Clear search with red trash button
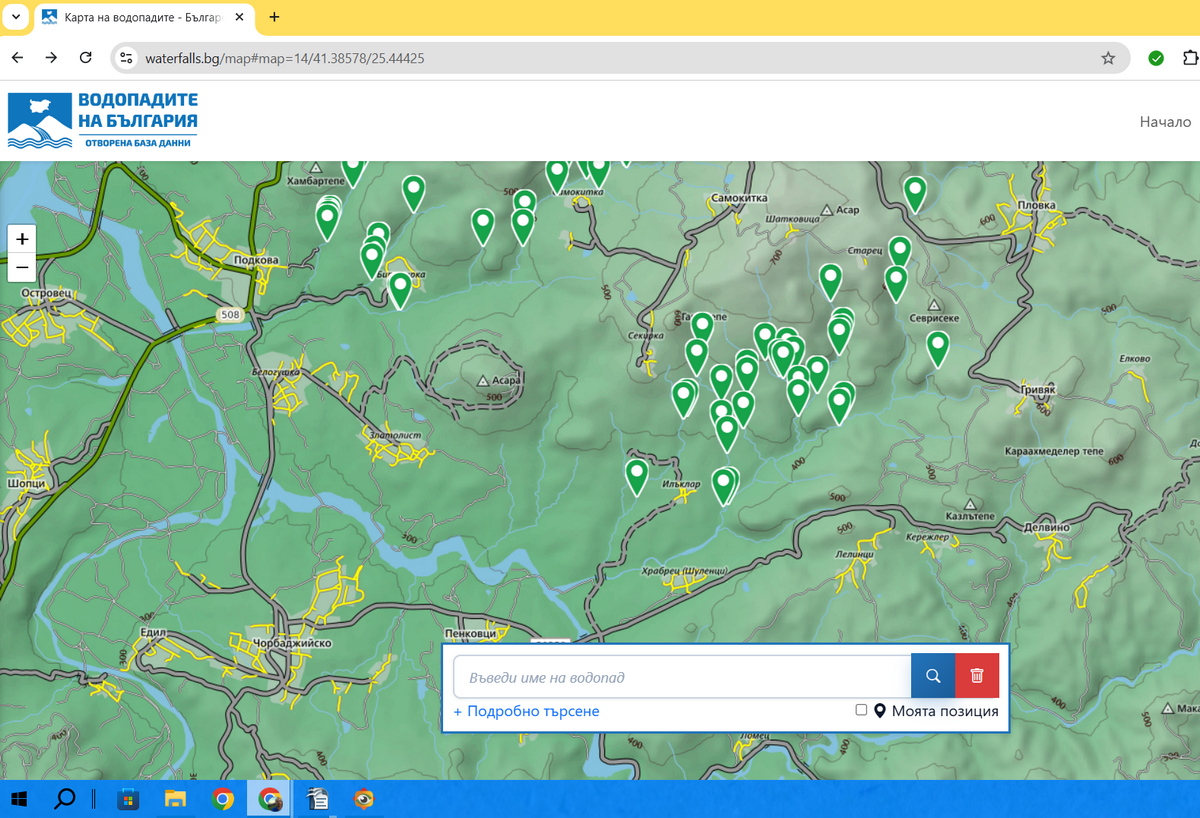Screen dimensions: 1200x818 (977, 677)
